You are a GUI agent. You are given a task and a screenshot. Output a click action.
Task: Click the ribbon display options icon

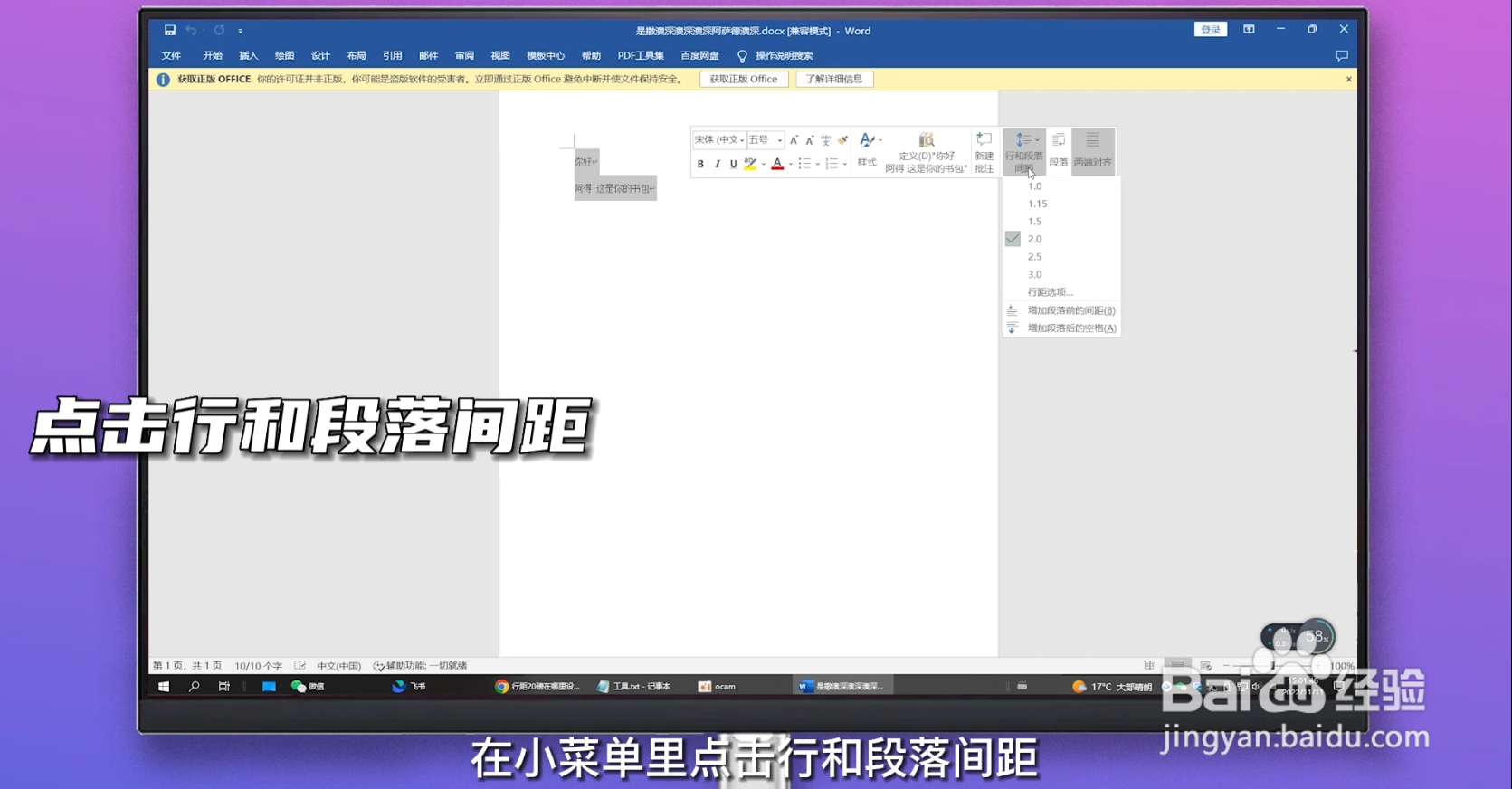(x=1249, y=30)
